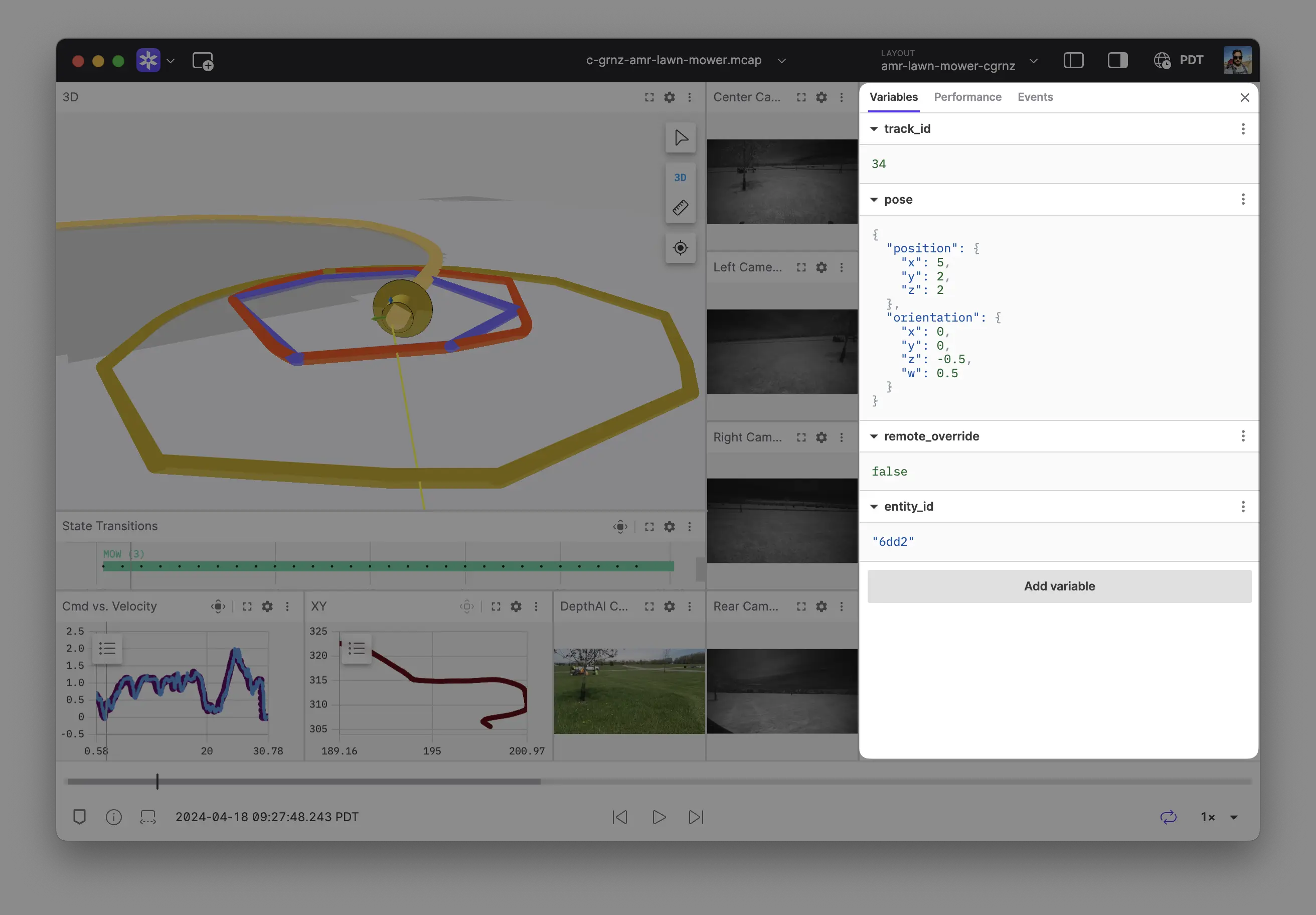The width and height of the screenshot is (1316, 915).
Task: Click the timezone PDT globe icon
Action: 1162,60
